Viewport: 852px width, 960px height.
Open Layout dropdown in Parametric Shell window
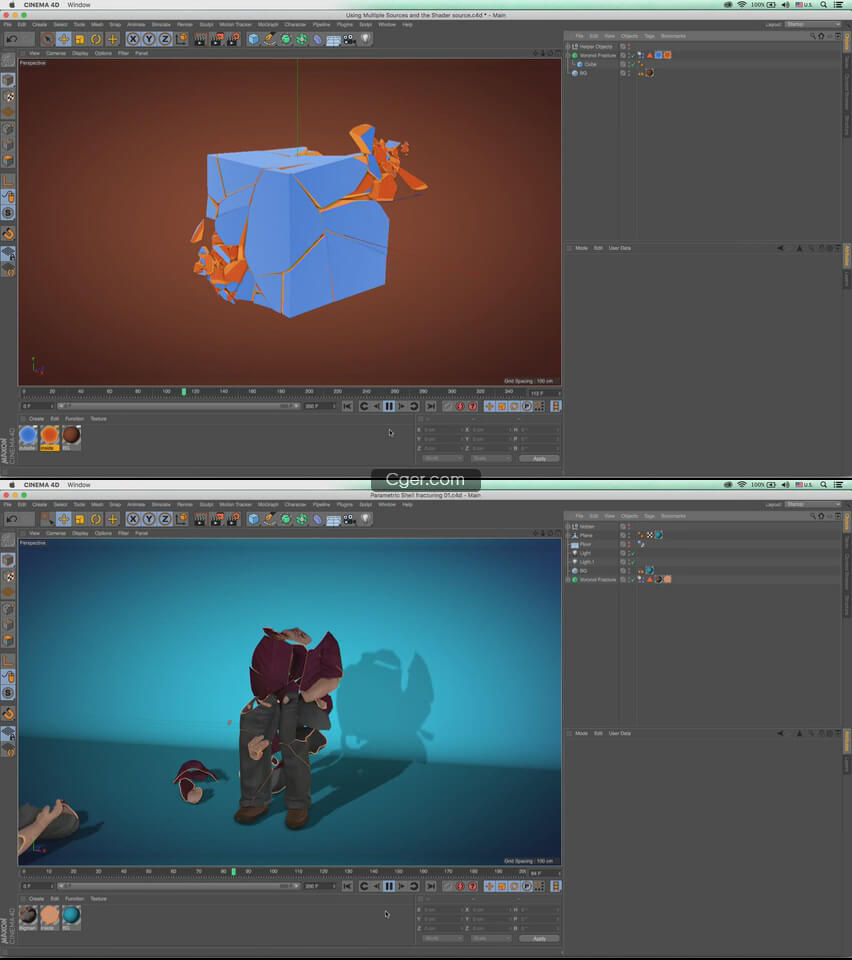813,504
